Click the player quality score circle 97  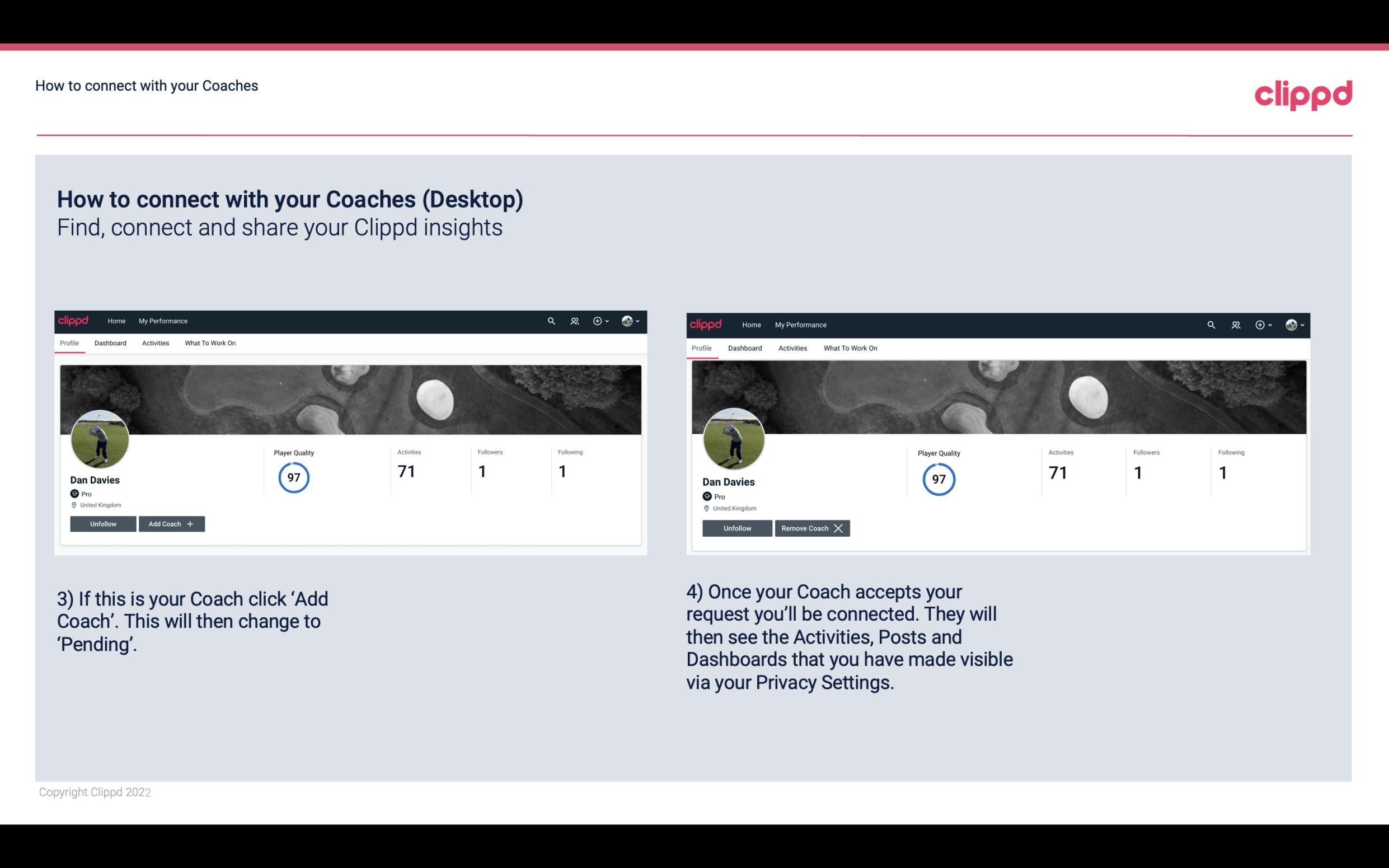click(293, 477)
